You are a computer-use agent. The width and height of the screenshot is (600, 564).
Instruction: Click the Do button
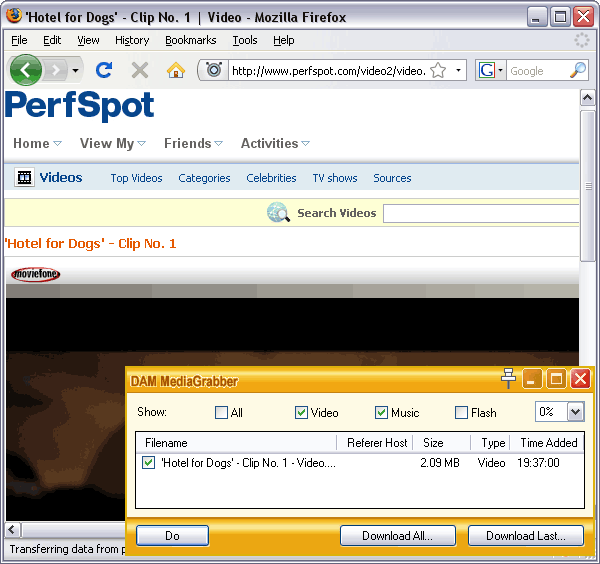click(173, 536)
